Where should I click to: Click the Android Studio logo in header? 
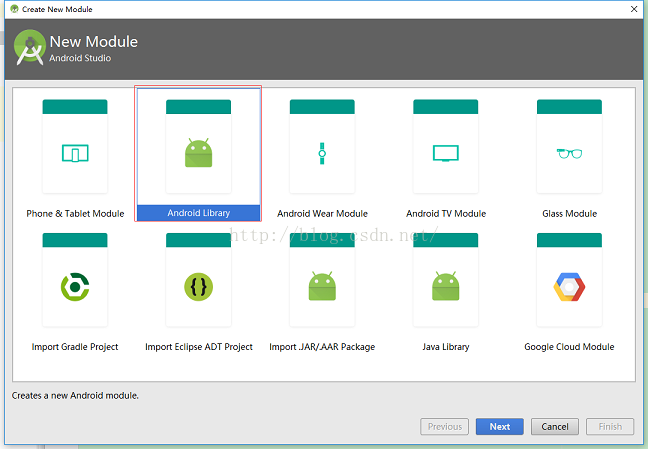pyautogui.click(x=29, y=47)
